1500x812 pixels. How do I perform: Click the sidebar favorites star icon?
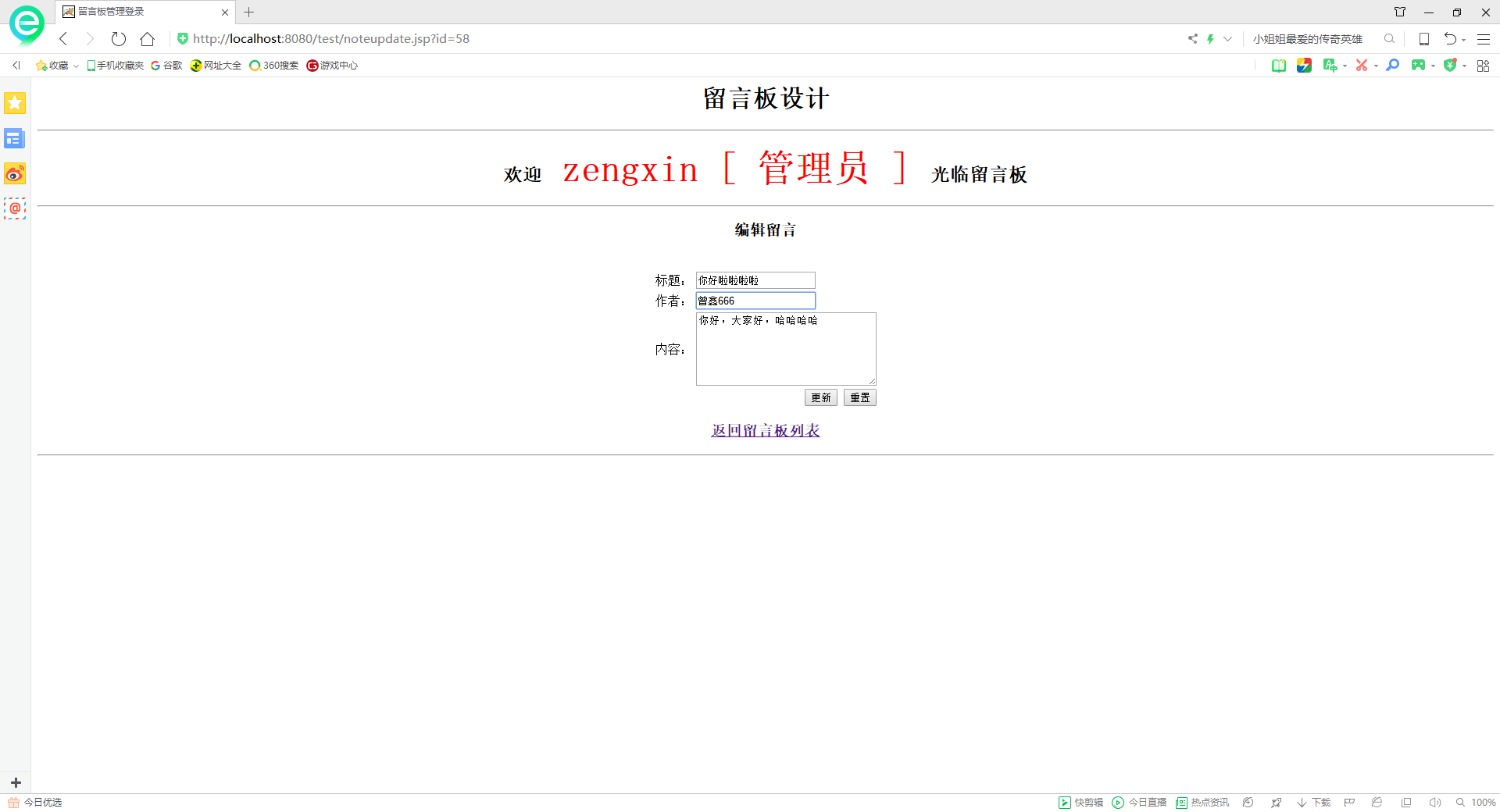click(x=15, y=103)
